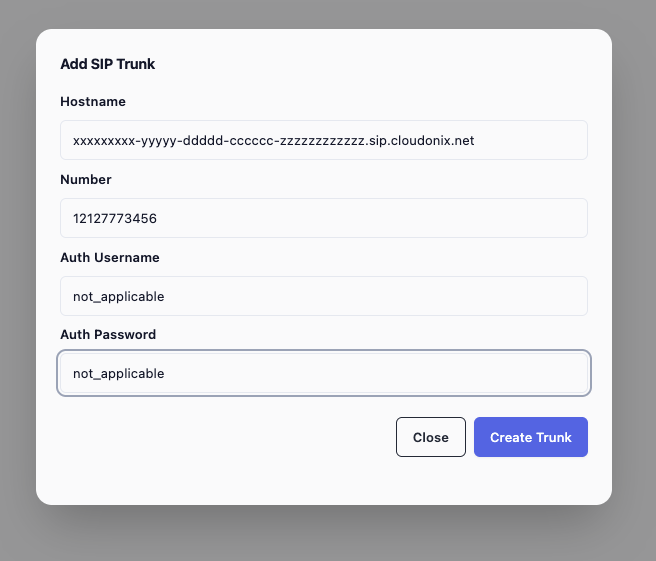Click the Number label
This screenshot has width=656, height=561.
pyautogui.click(x=86, y=180)
